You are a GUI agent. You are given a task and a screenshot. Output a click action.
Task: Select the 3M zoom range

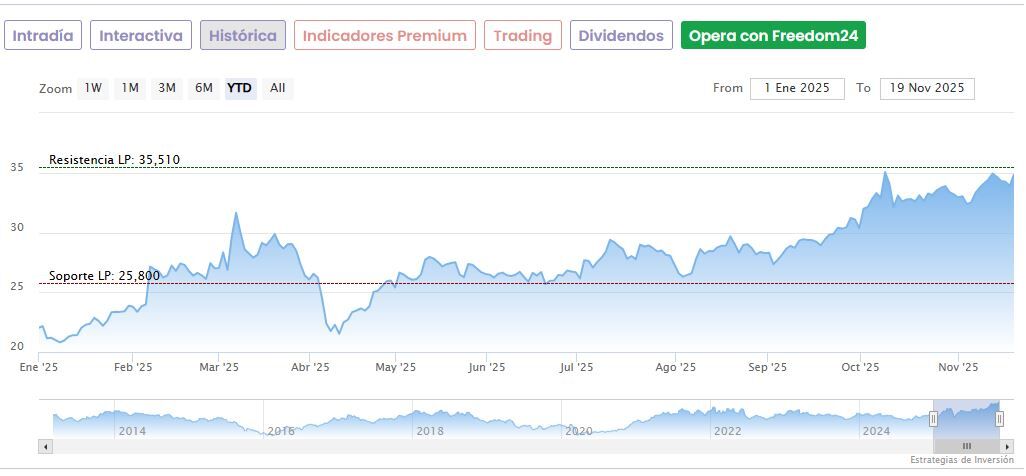(167, 88)
